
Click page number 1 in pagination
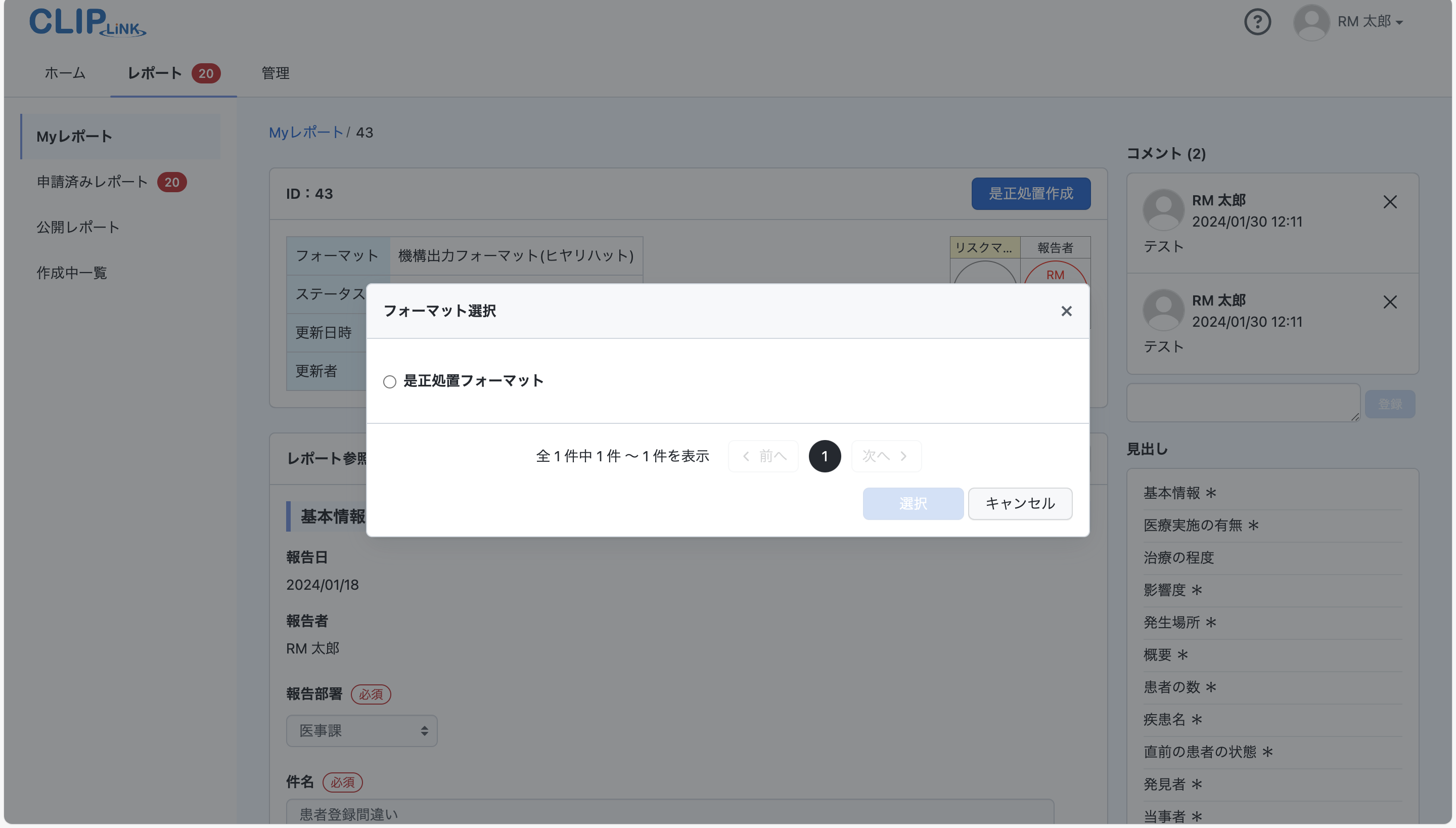(x=825, y=456)
